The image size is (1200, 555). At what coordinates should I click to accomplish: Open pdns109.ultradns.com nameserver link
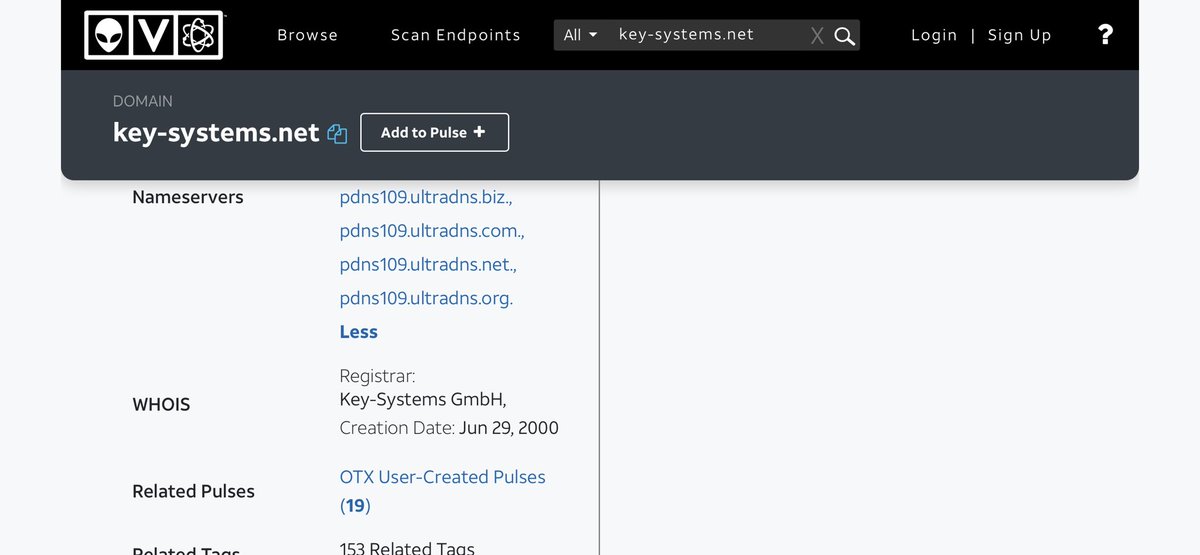point(431,231)
